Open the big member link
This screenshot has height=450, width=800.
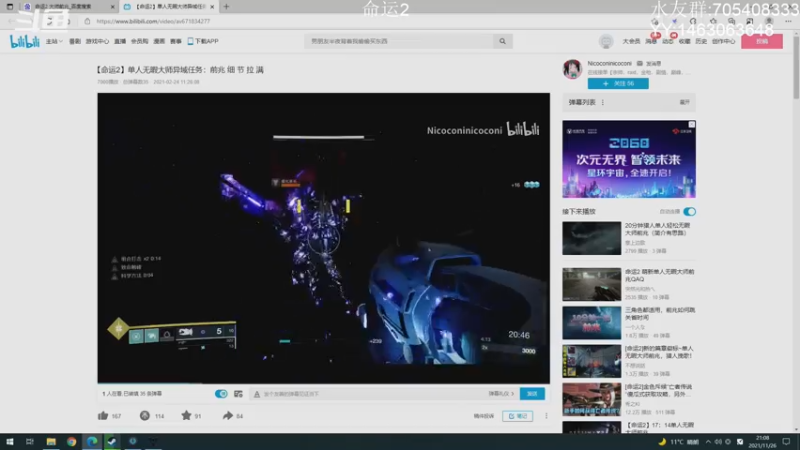tap(631, 41)
